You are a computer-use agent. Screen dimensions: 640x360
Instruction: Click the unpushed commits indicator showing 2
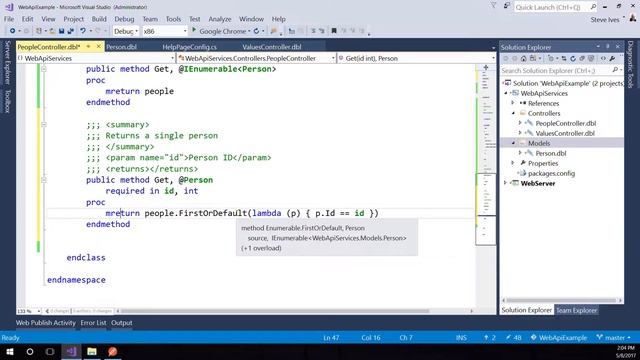coord(489,338)
